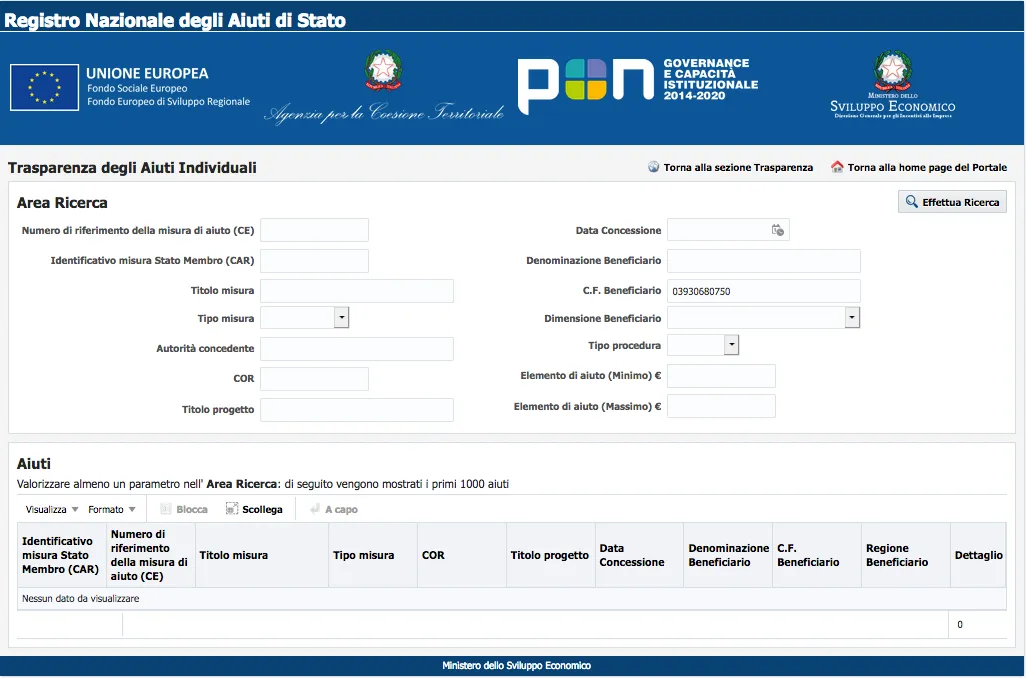Focus the Identificativo misura Stato Membro (CAR) field
Screen dimensions: 1026x678
tap(314, 260)
